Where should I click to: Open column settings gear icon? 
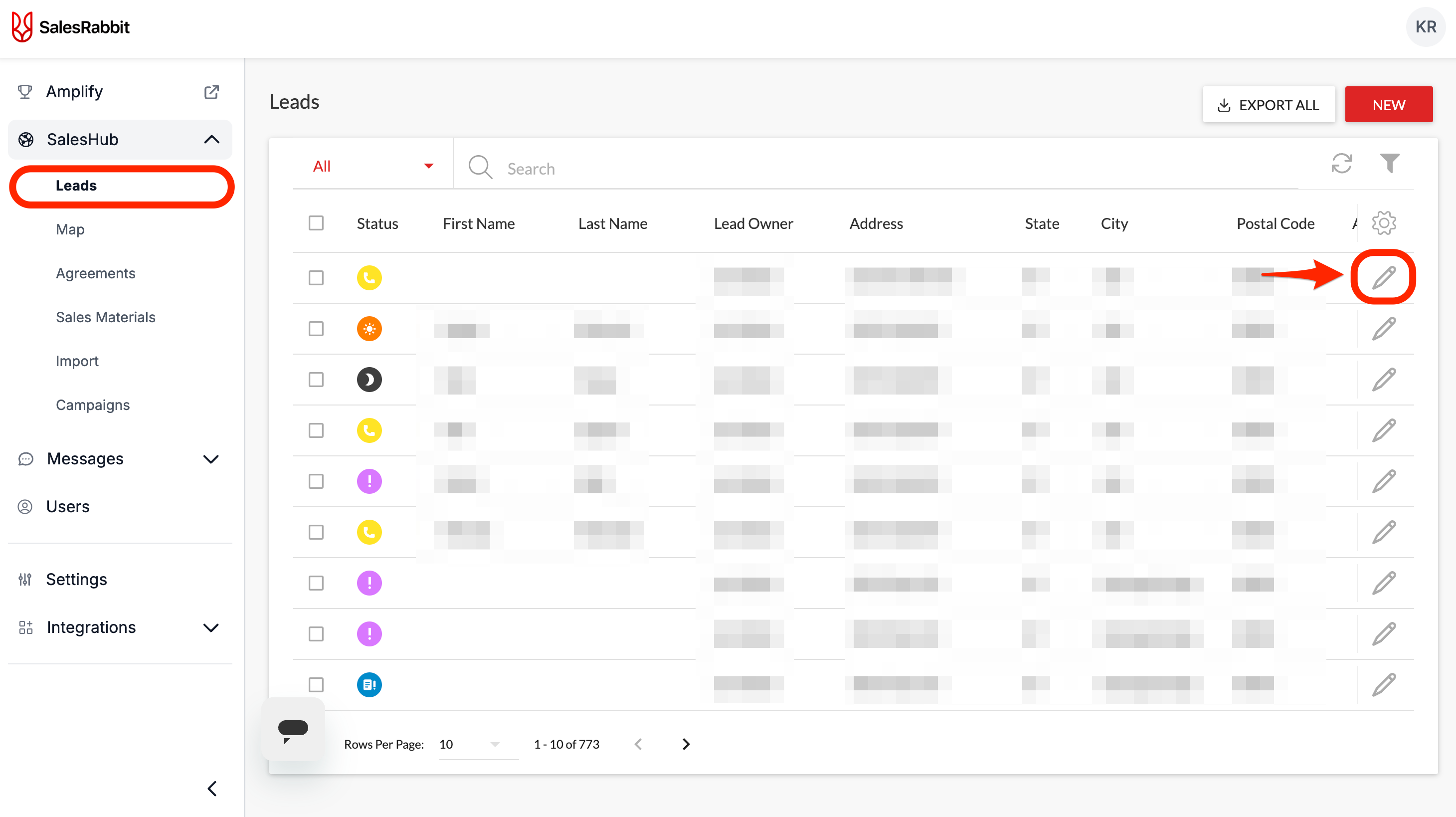[1384, 223]
